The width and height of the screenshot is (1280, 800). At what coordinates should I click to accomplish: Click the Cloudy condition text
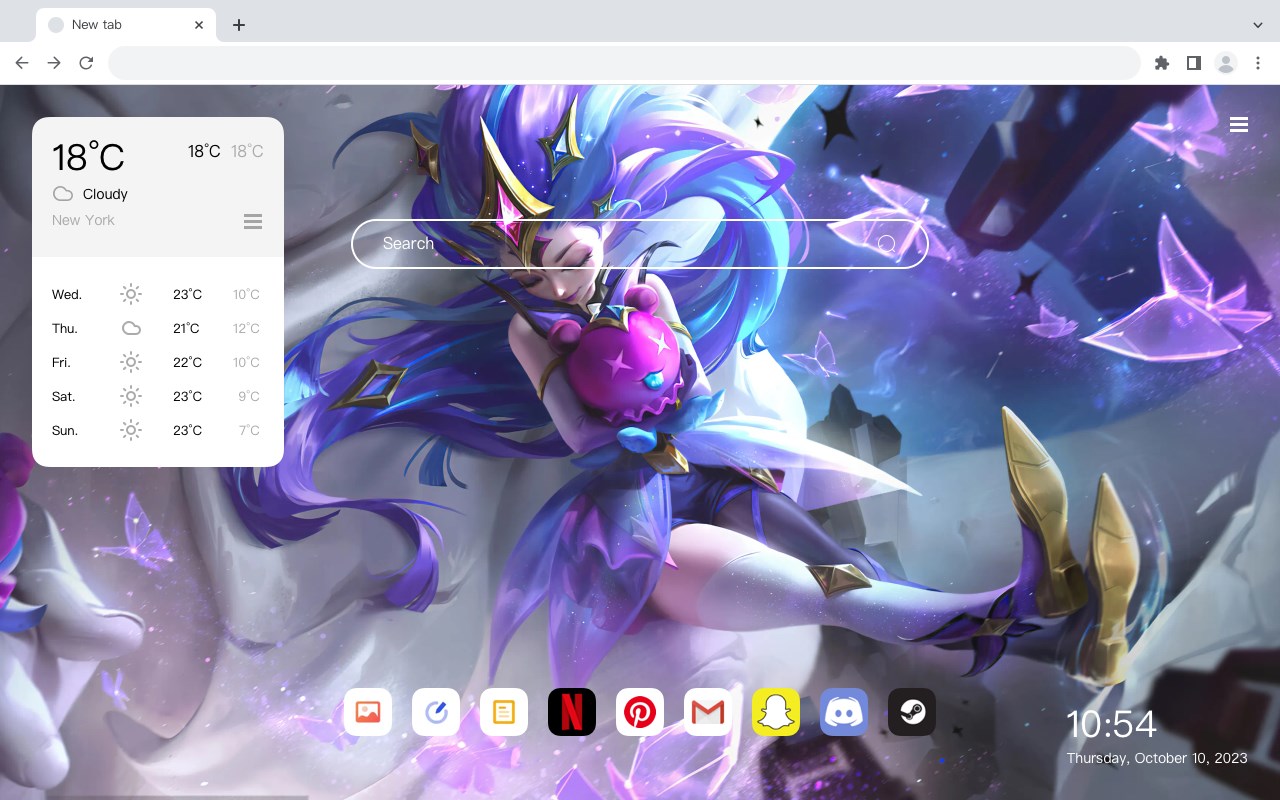tap(105, 194)
